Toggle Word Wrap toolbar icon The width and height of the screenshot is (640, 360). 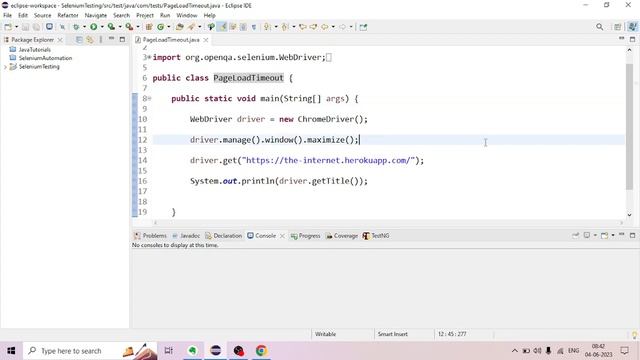tap(233, 27)
